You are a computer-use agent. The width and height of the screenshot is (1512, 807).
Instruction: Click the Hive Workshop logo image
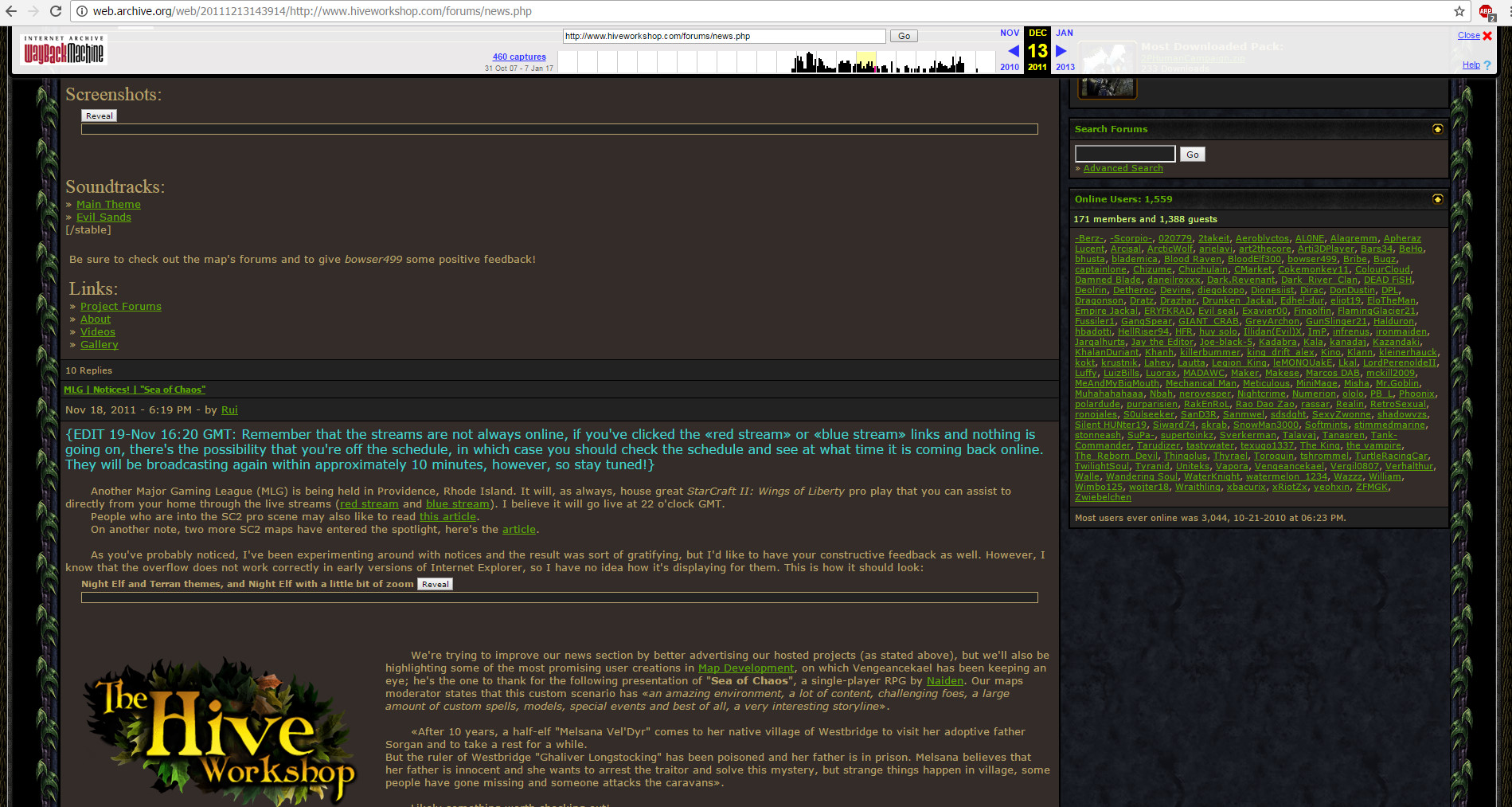pos(220,731)
